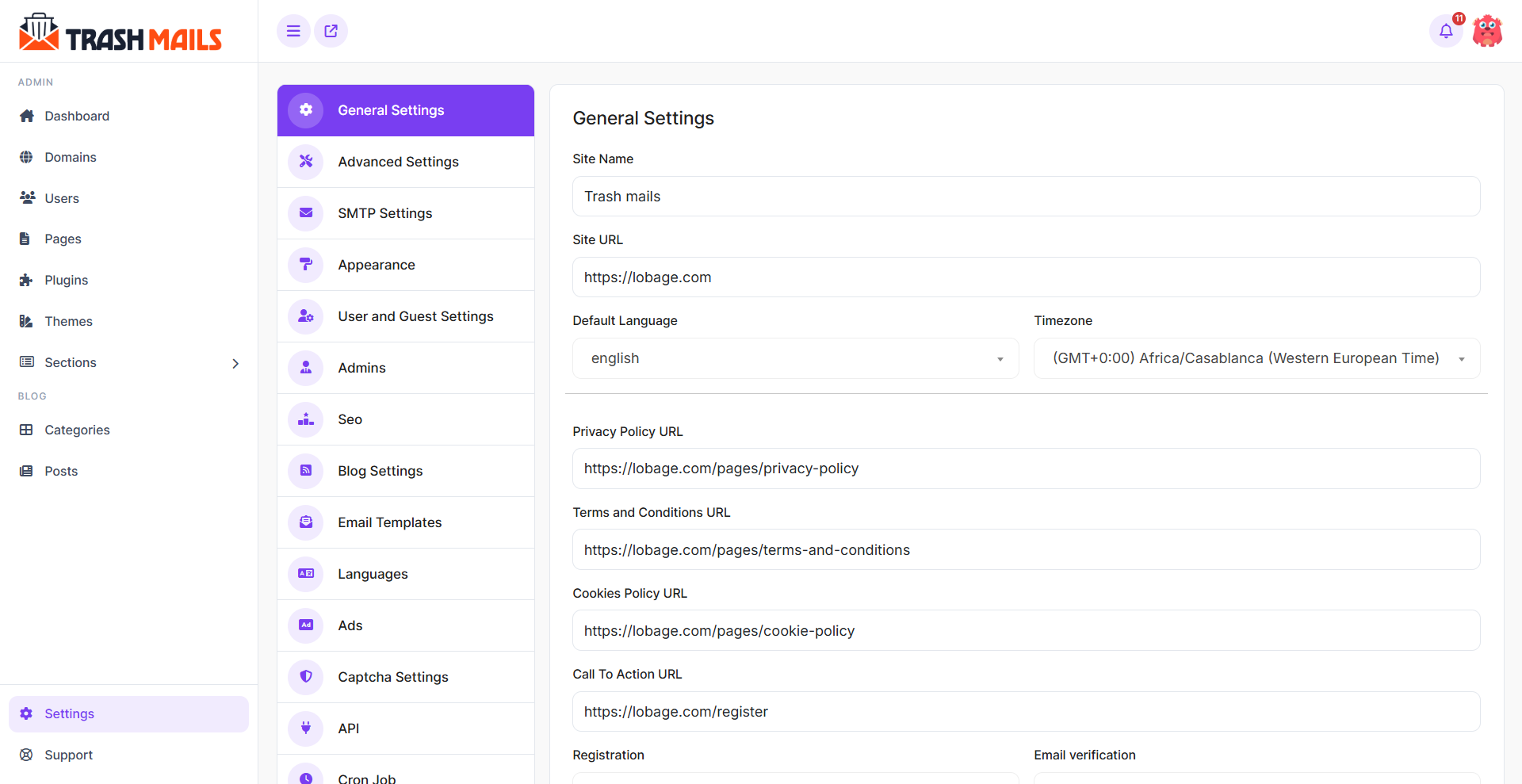Image resolution: width=1522 pixels, height=784 pixels.
Task: Open the Timezone dropdown
Action: [x=1255, y=358]
